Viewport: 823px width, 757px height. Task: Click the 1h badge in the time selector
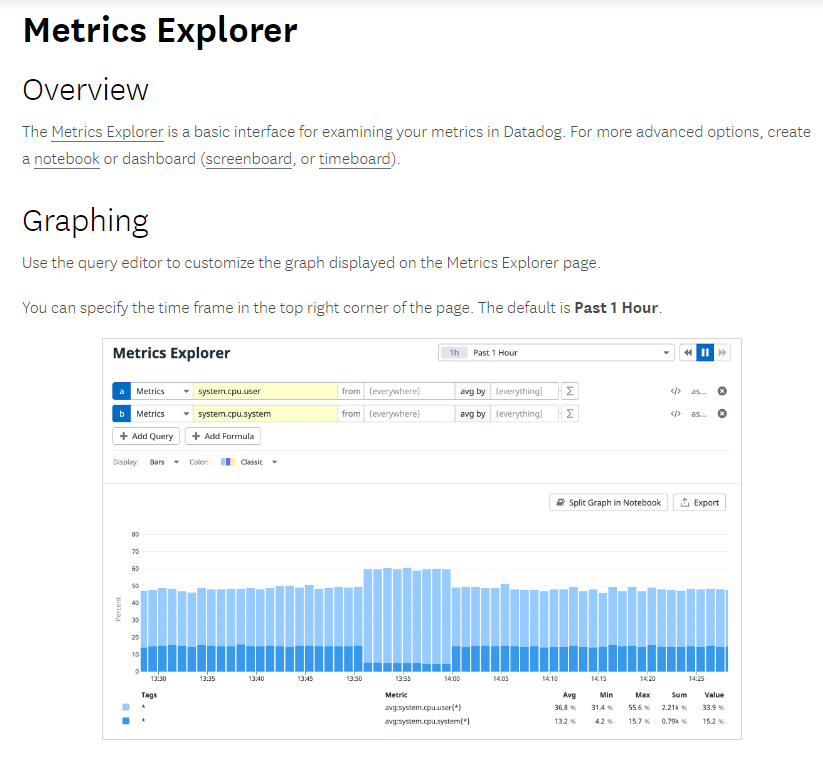[454, 353]
